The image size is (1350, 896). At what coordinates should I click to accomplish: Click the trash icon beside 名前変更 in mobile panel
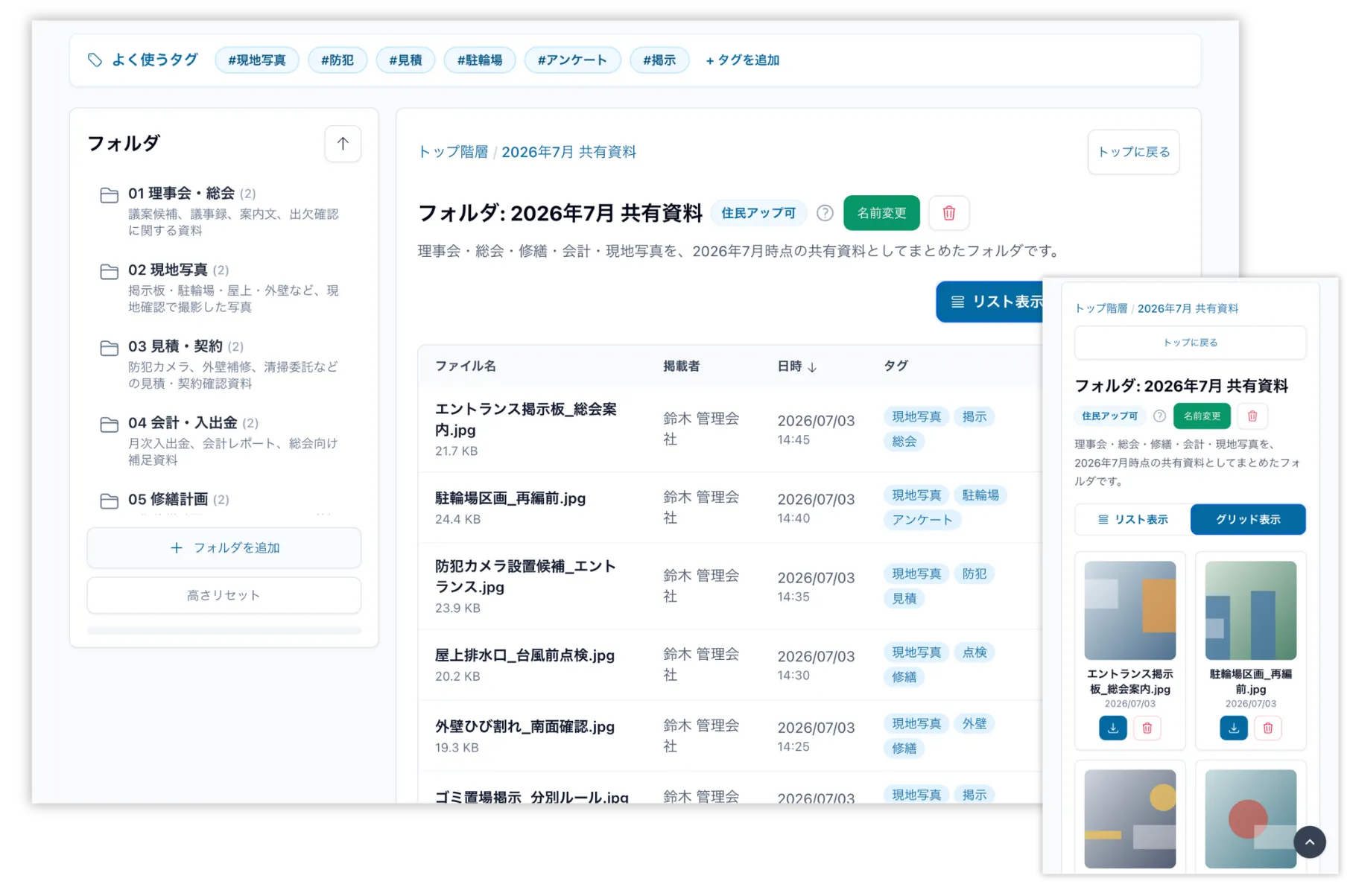pyautogui.click(x=1252, y=416)
